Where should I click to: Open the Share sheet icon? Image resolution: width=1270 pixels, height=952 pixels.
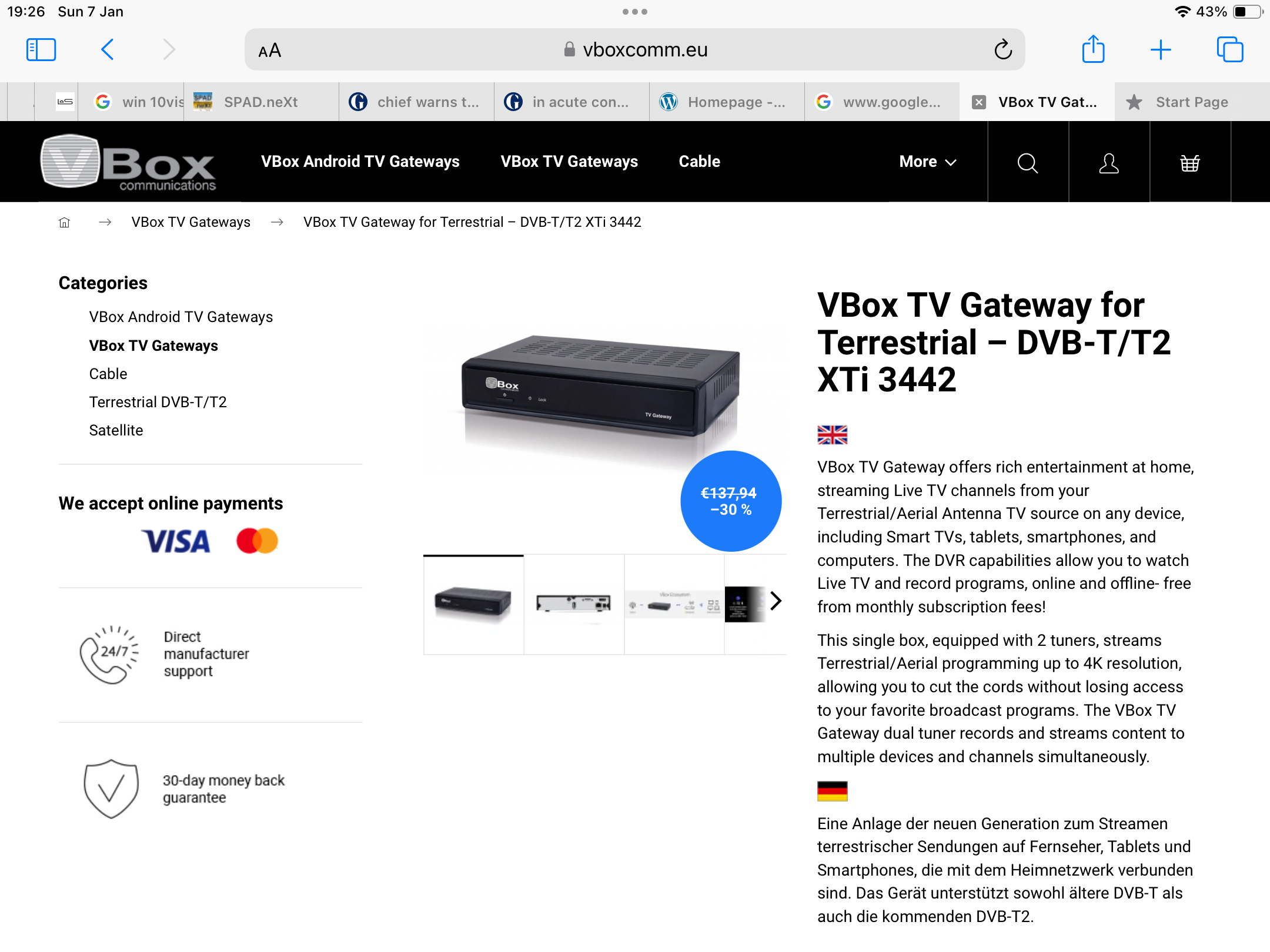click(1094, 49)
